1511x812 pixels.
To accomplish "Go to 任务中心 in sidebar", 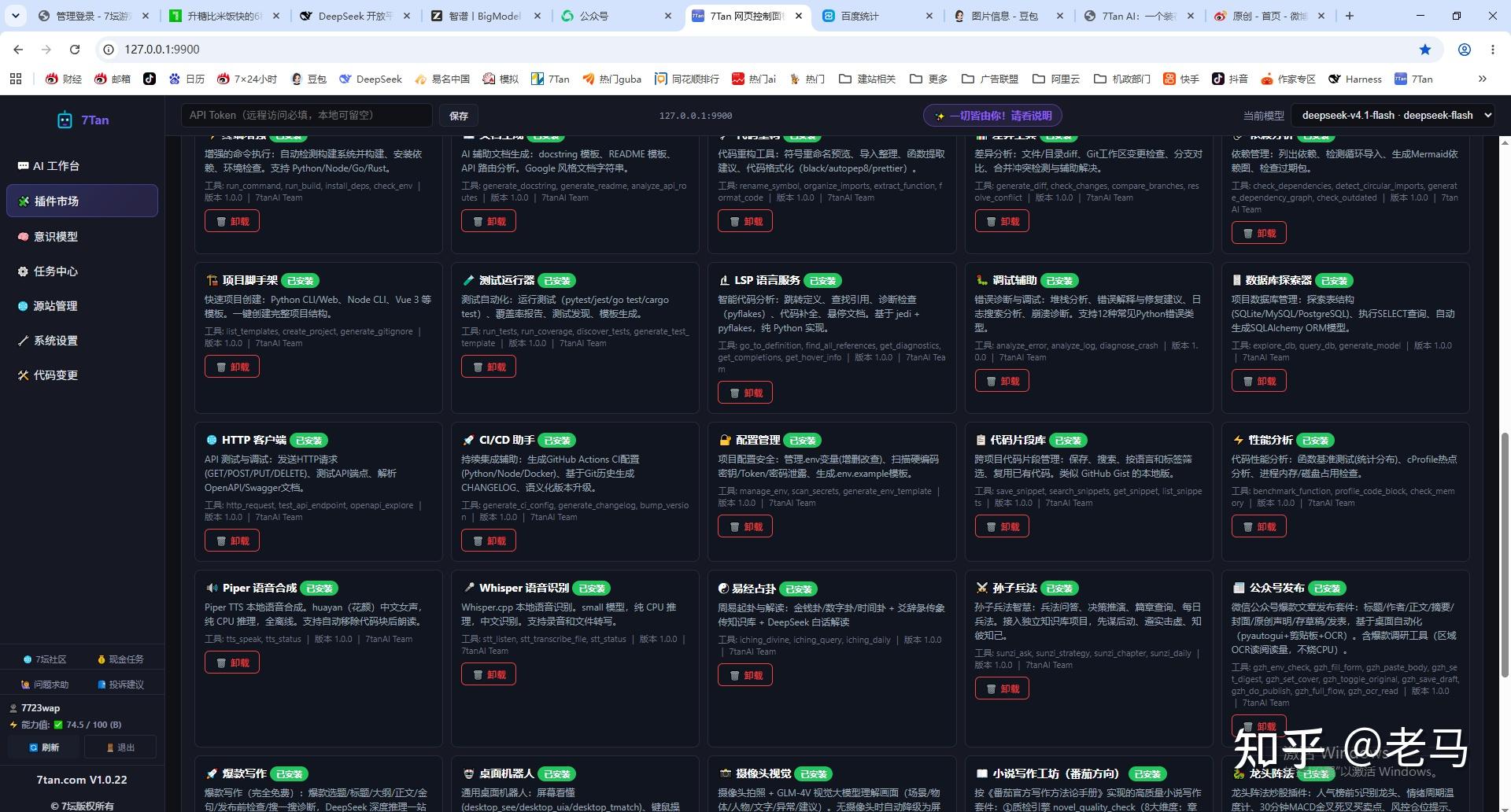I will coord(82,271).
